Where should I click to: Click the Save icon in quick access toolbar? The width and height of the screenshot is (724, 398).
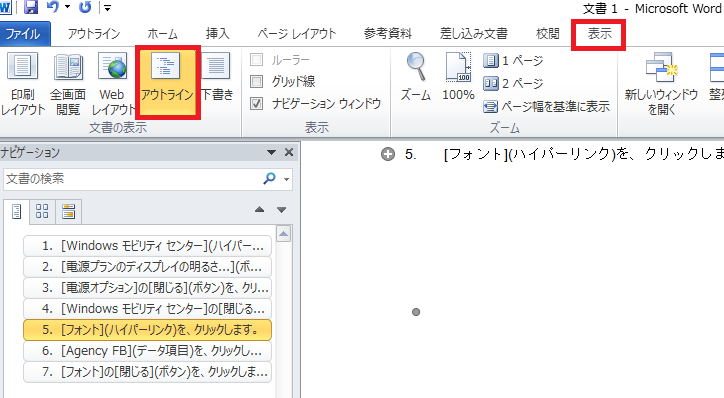click(x=30, y=7)
